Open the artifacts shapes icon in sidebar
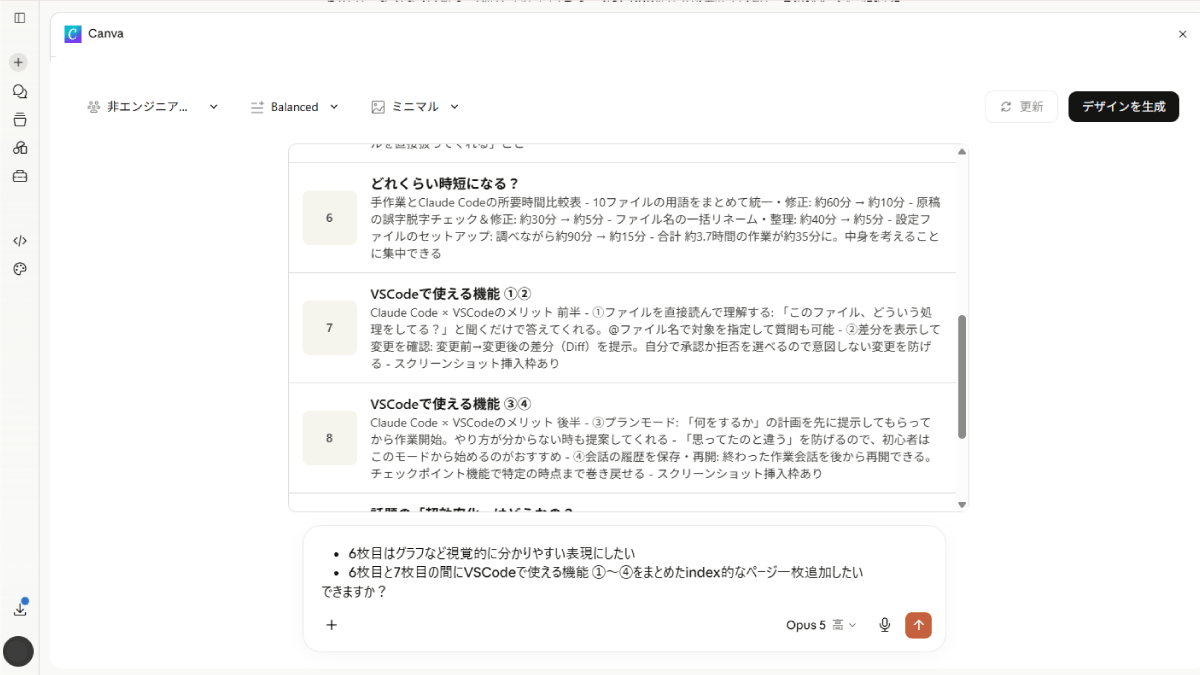The height and width of the screenshot is (675, 1200). (x=19, y=148)
